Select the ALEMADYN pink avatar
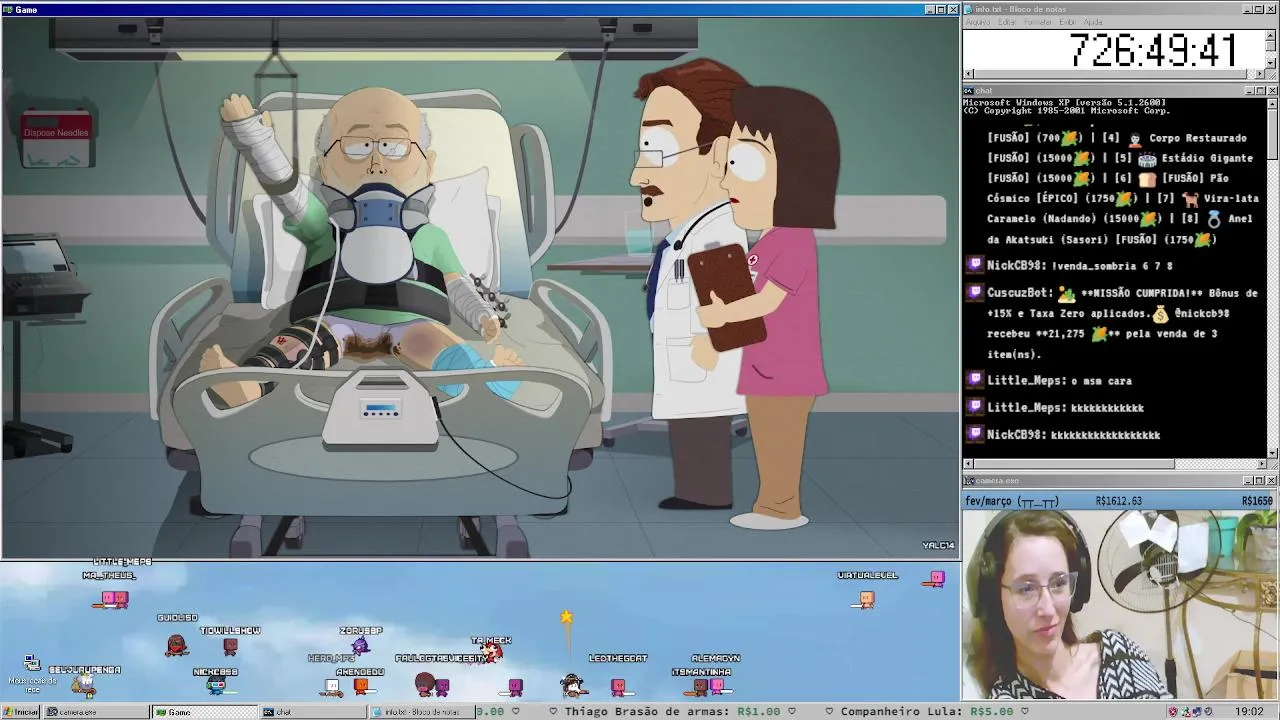Screen dimensions: 1280x720 click(x=717, y=686)
